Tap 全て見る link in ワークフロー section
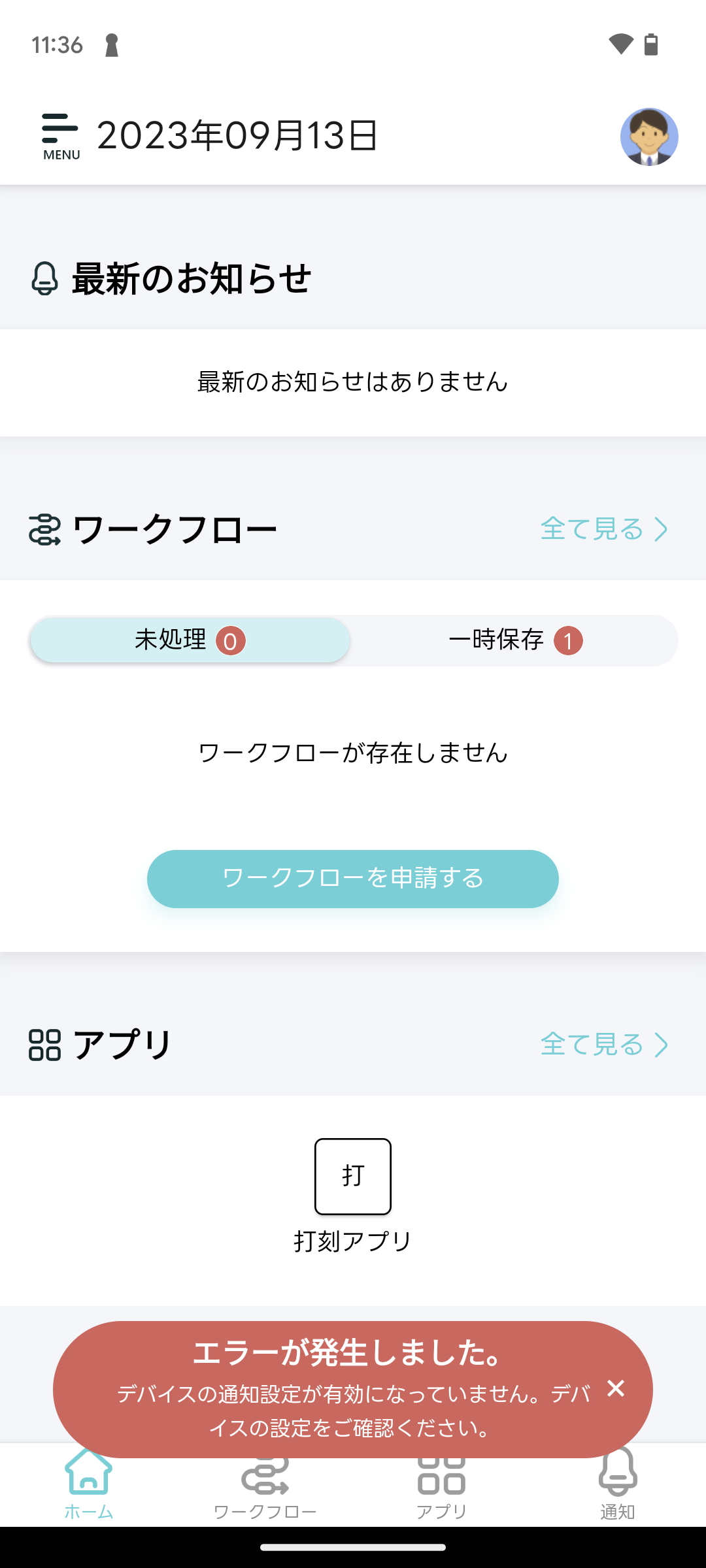 pyautogui.click(x=592, y=529)
